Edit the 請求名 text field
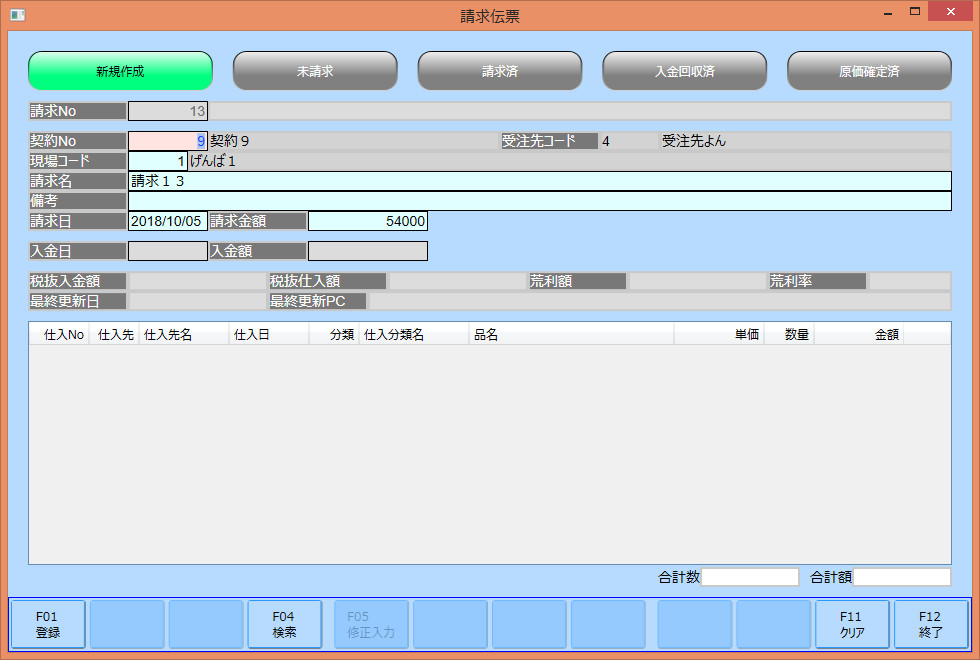The image size is (980, 660). (539, 181)
